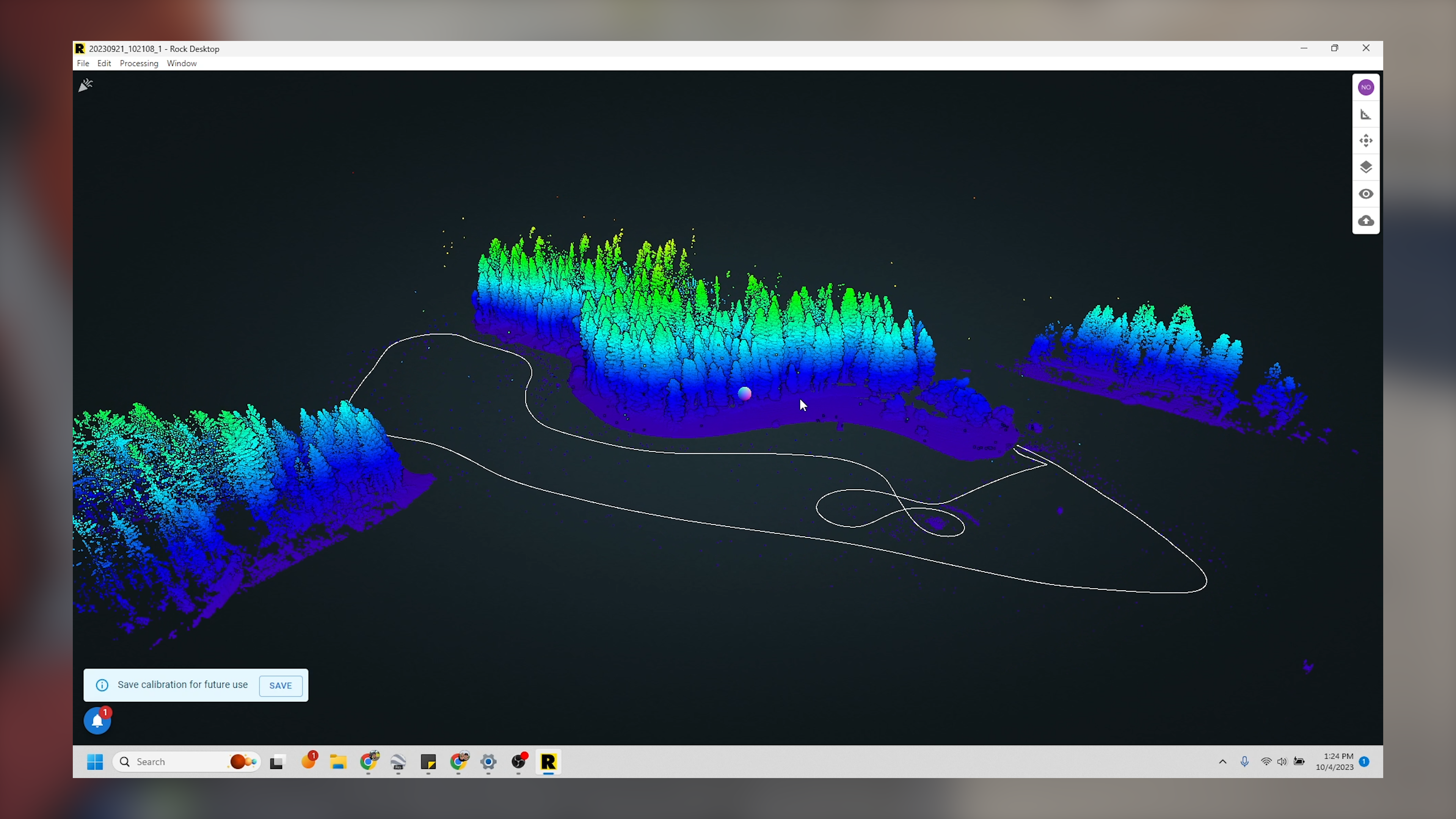The width and height of the screenshot is (1456, 819).
Task: Open OBS Studio from taskbar
Action: coord(519,761)
